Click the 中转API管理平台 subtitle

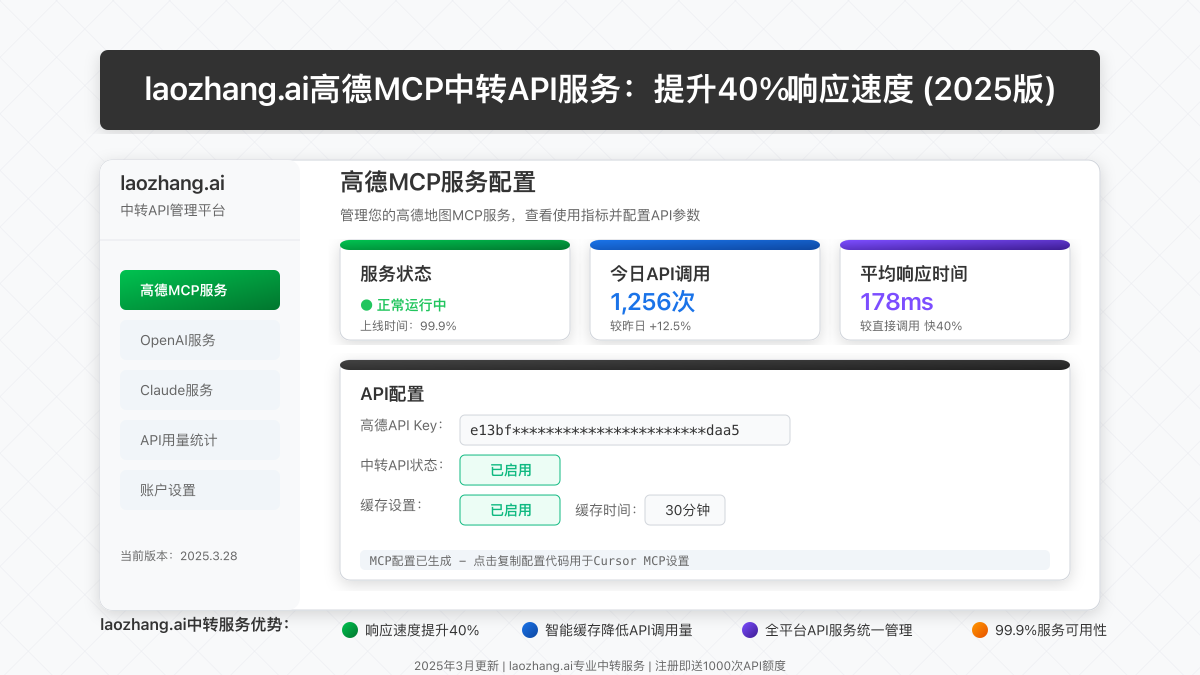[x=172, y=210]
